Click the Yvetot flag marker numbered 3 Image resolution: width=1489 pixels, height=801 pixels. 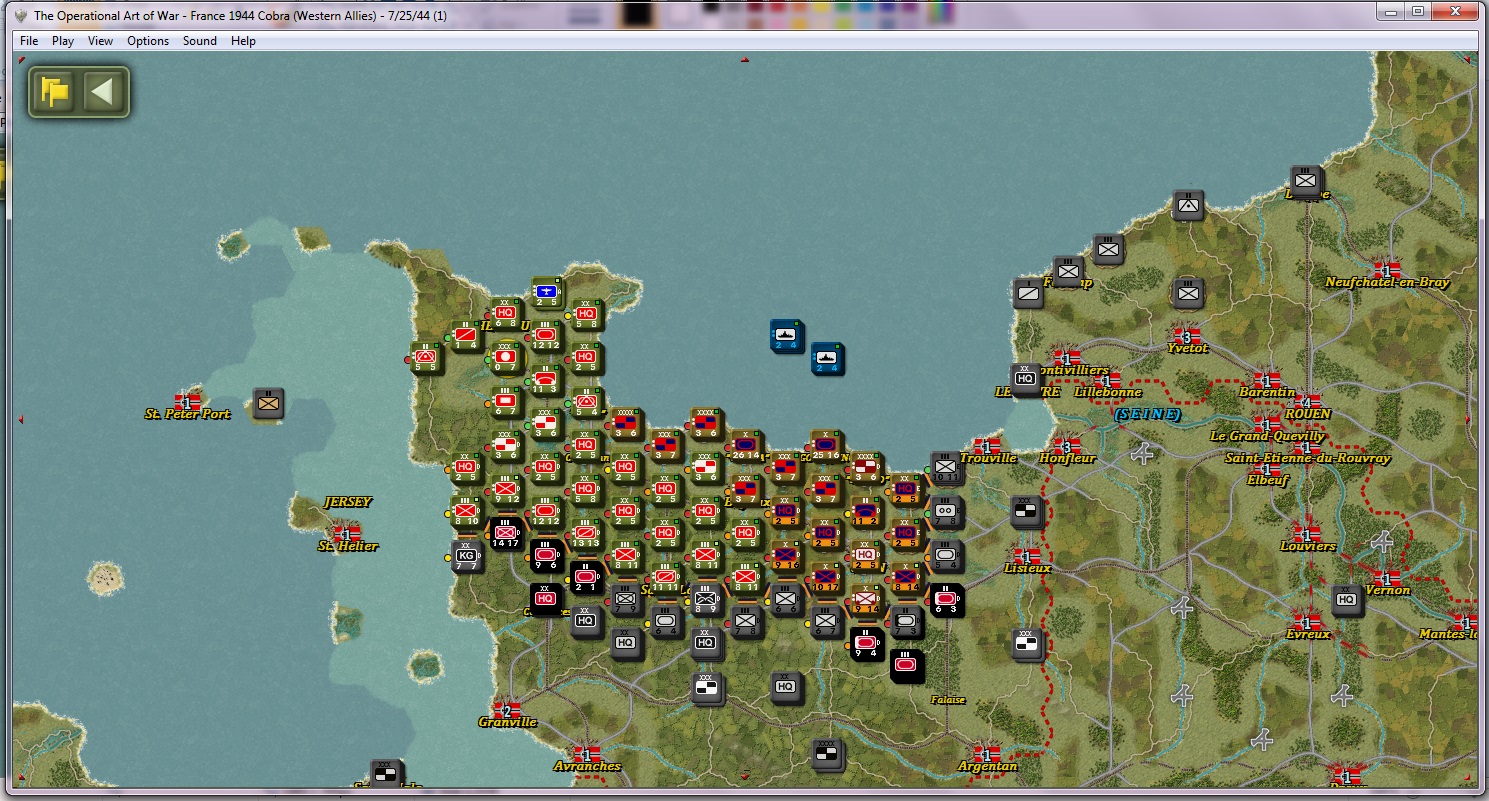click(1187, 336)
